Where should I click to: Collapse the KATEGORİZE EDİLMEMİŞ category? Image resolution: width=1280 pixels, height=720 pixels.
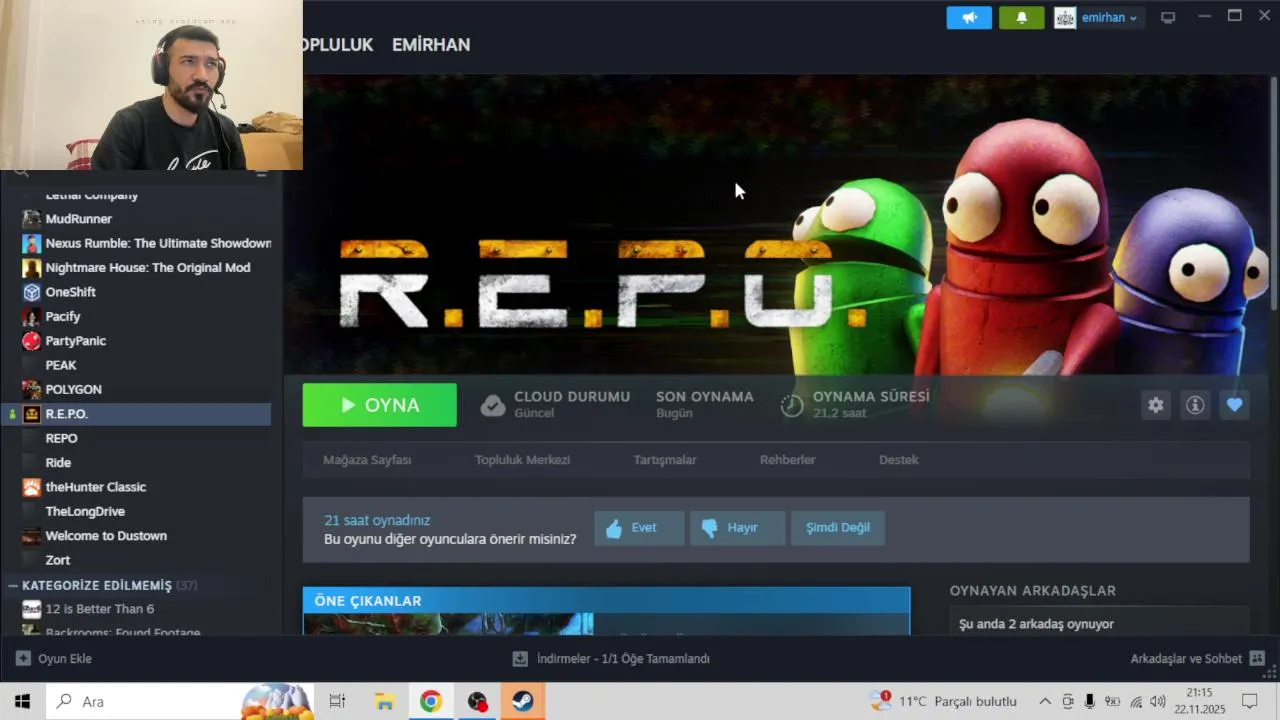13,585
